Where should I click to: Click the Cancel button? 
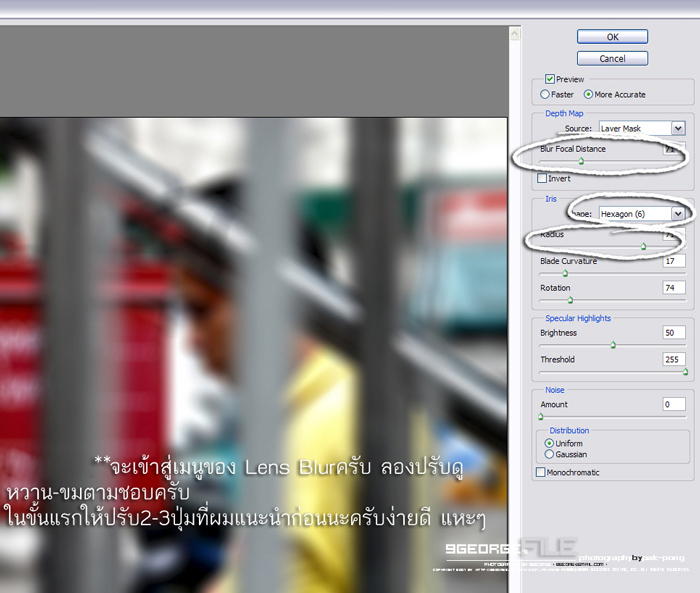tap(612, 58)
